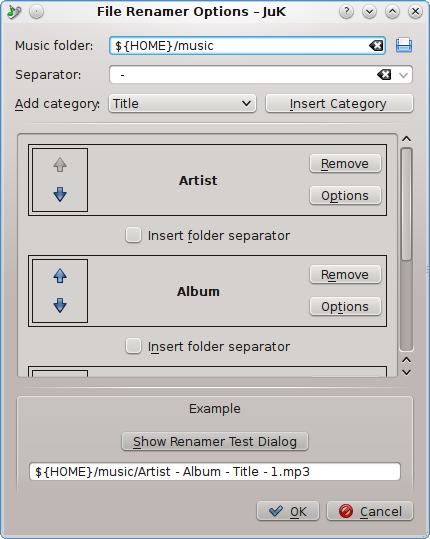Click the category list vertical scrollbar

pyautogui.click(x=407, y=249)
